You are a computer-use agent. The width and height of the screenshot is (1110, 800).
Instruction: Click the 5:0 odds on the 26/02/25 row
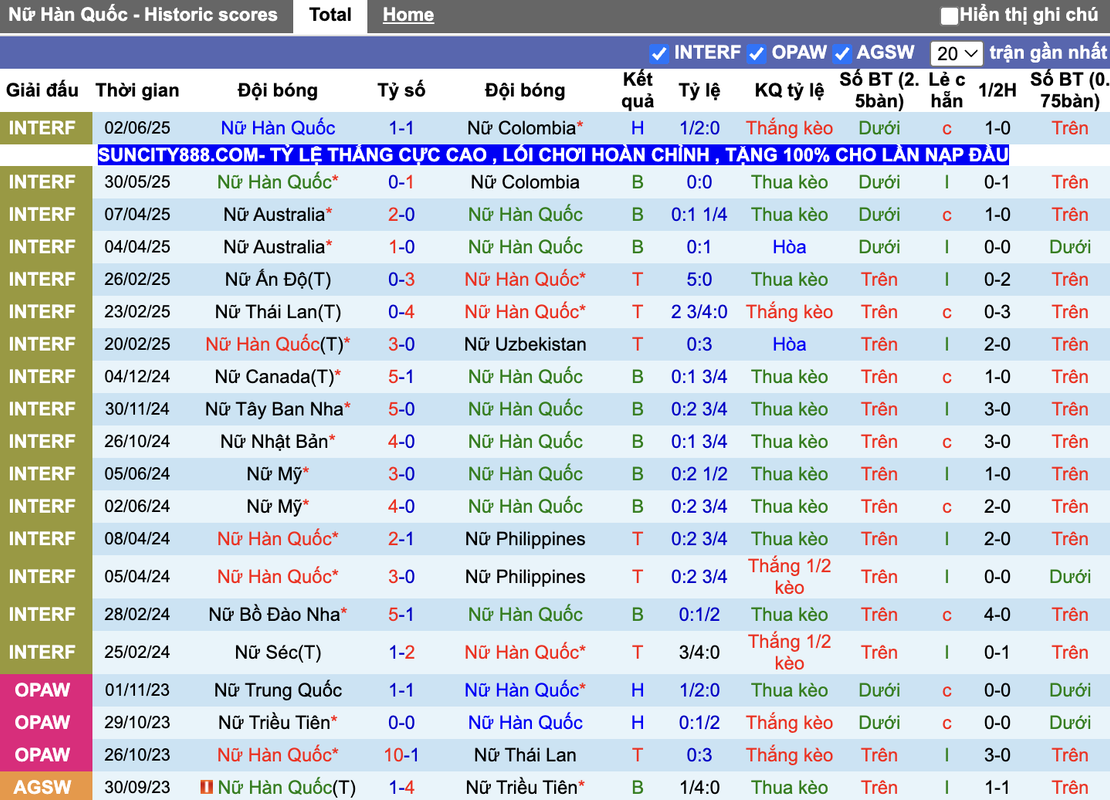coord(699,280)
